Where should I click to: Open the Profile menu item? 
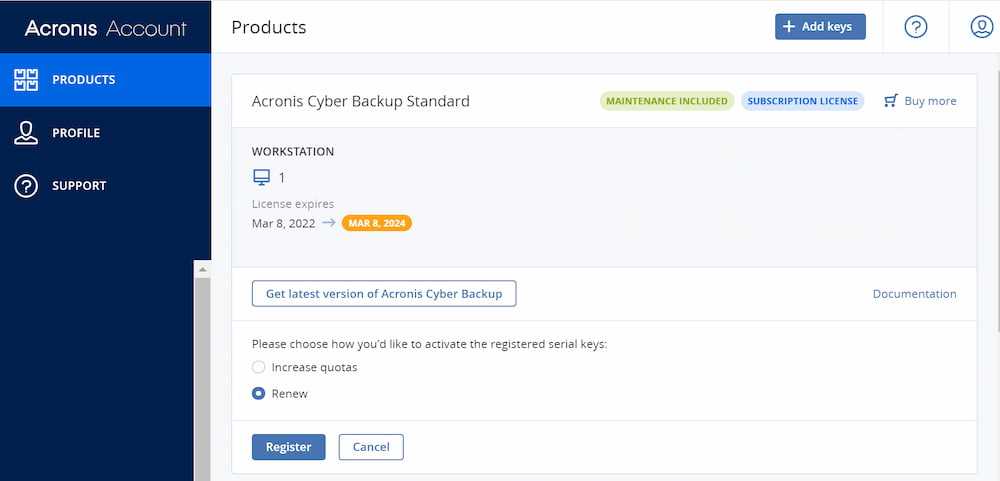(76, 133)
